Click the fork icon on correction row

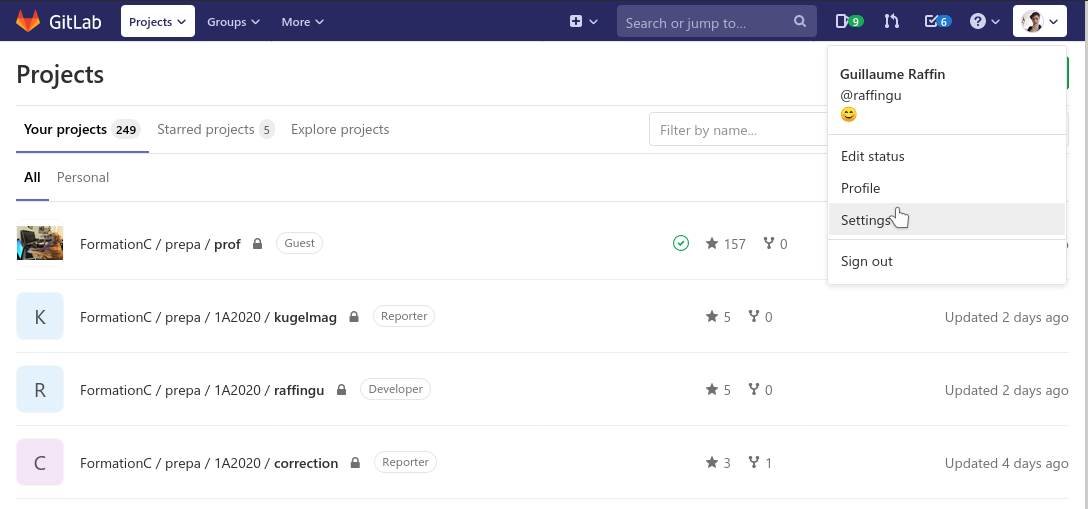[754, 462]
